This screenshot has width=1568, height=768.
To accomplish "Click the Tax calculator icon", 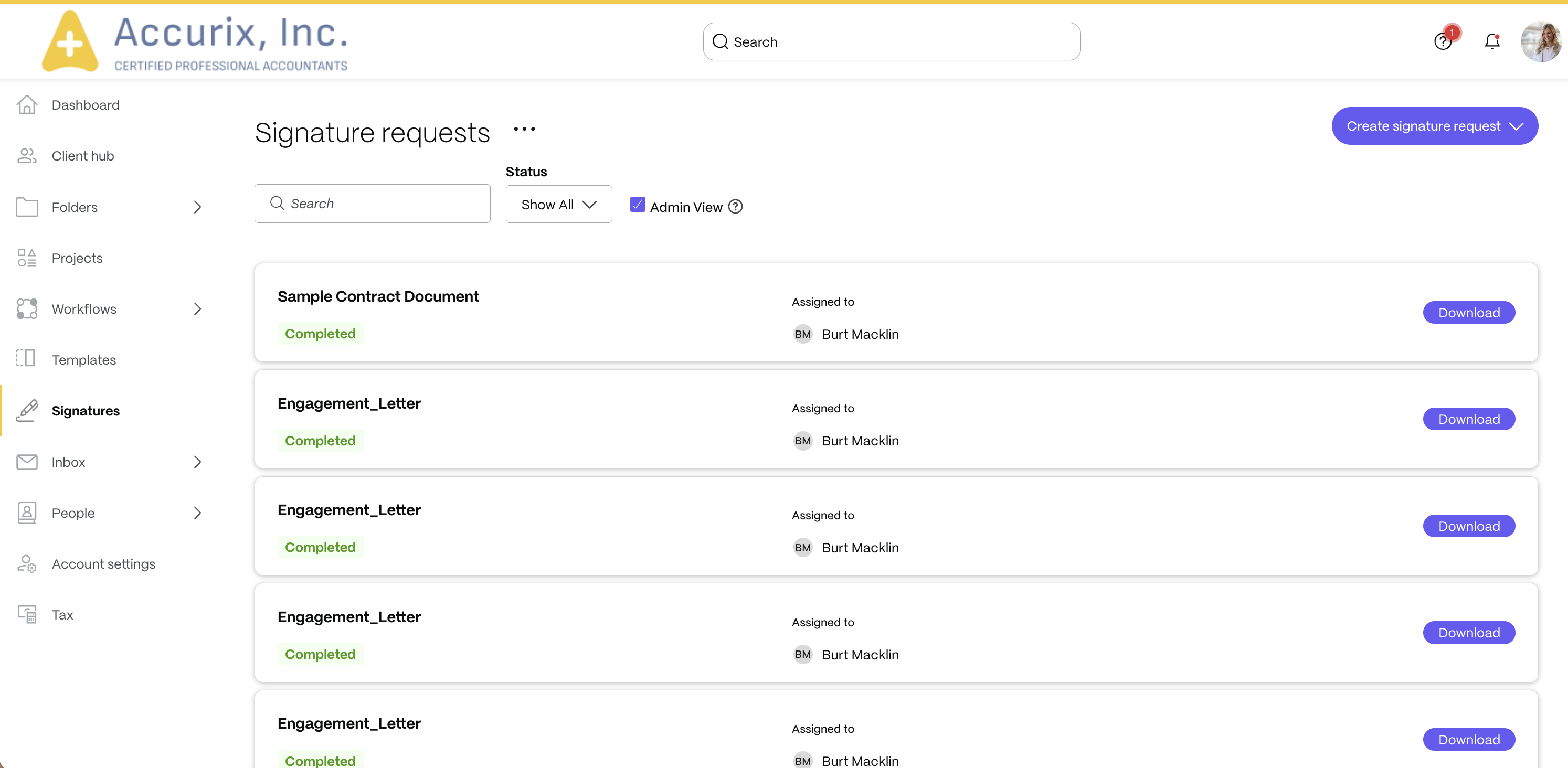I will click(x=27, y=615).
